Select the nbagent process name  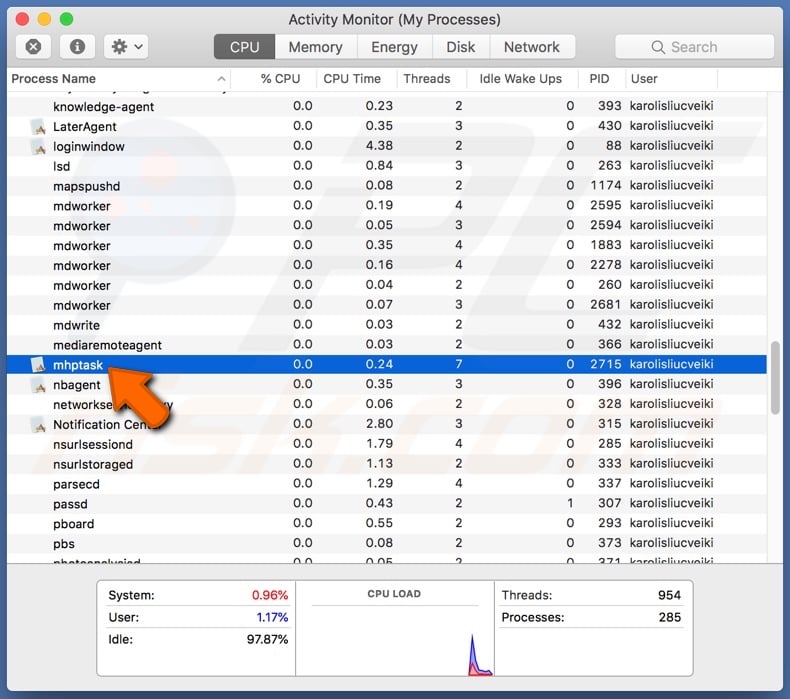point(77,385)
